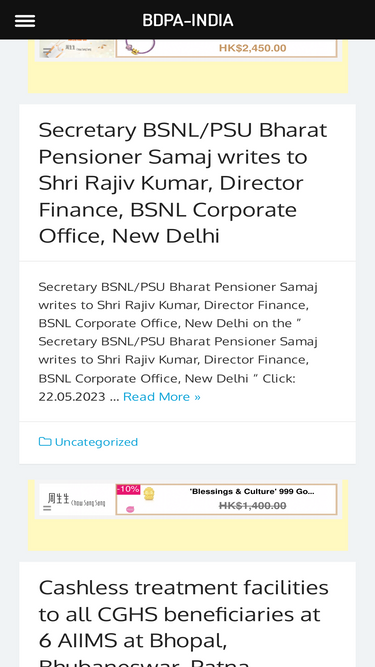Open the Uncategorized category link
The width and height of the screenshot is (375, 667).
[96, 442]
